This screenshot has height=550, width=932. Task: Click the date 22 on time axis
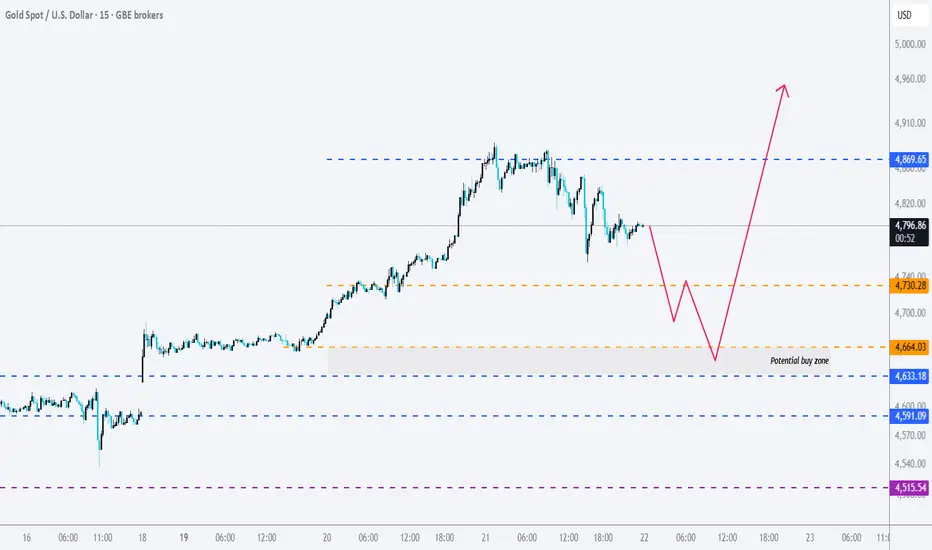[x=644, y=538]
